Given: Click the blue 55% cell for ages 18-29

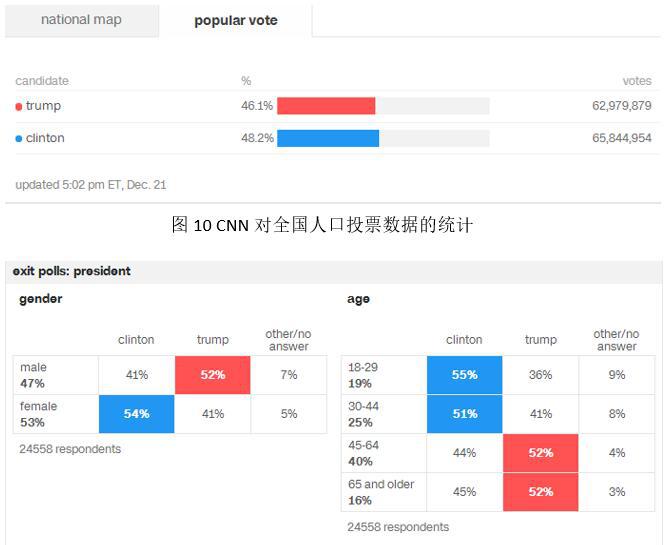Looking at the screenshot, I should (464, 375).
